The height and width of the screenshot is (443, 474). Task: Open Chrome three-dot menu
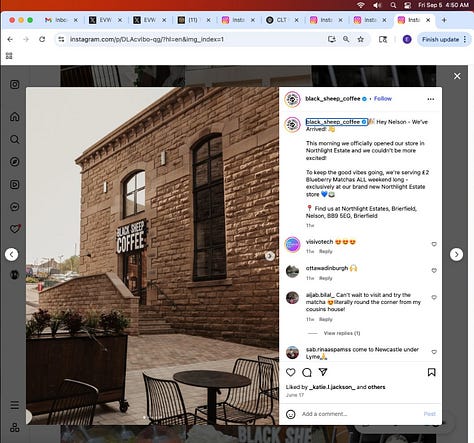click(465, 39)
